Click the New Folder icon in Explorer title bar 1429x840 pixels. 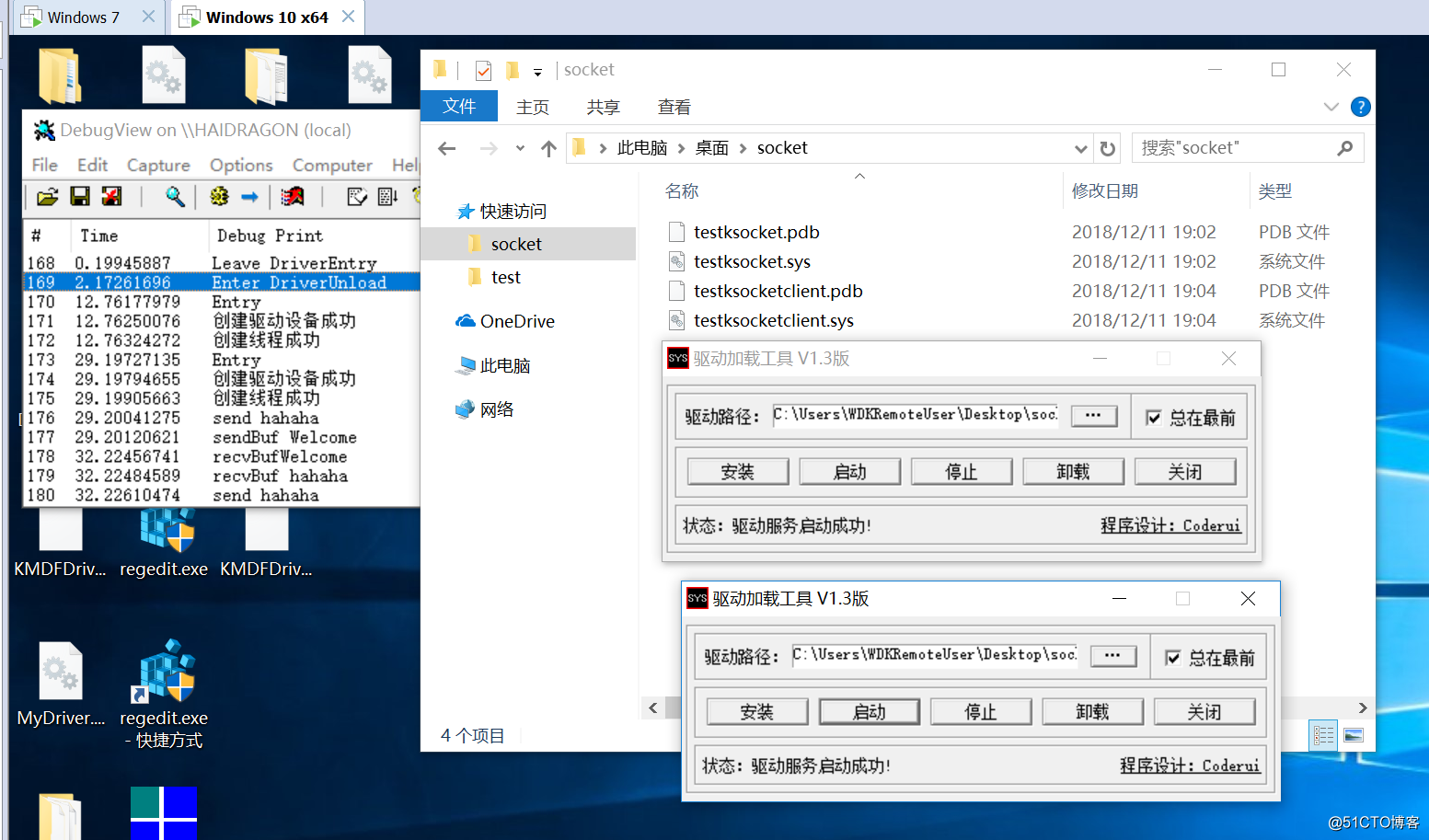point(513,70)
